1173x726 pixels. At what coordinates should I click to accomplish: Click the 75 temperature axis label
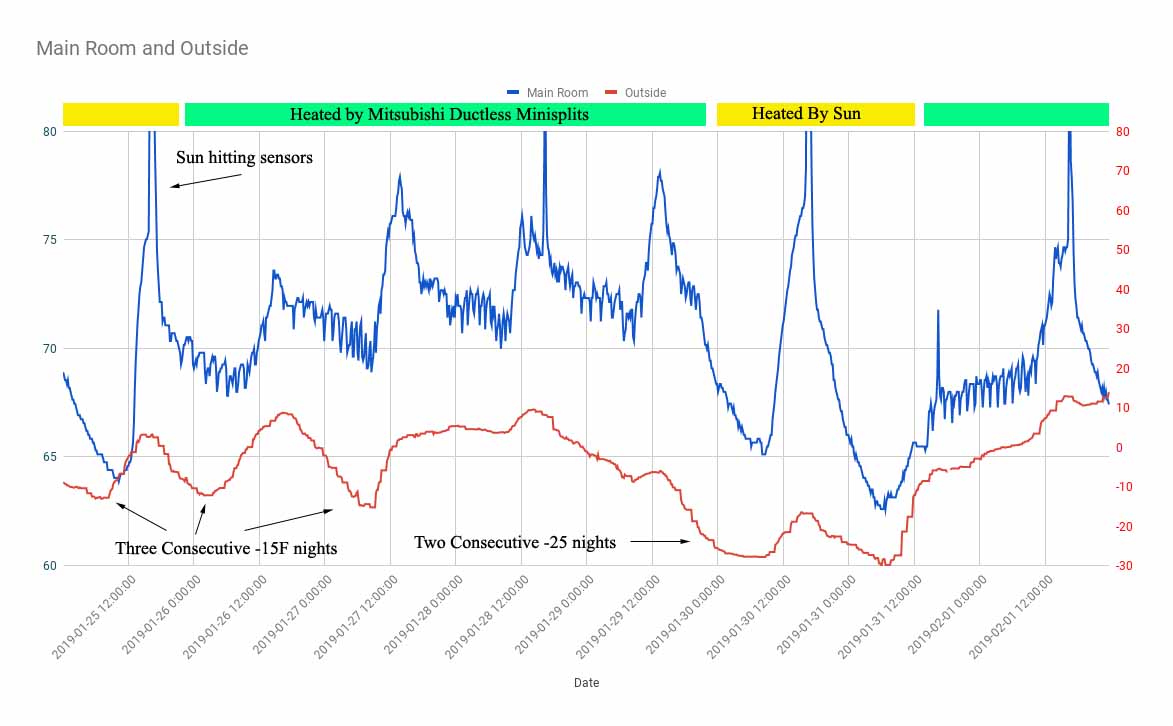[49, 240]
